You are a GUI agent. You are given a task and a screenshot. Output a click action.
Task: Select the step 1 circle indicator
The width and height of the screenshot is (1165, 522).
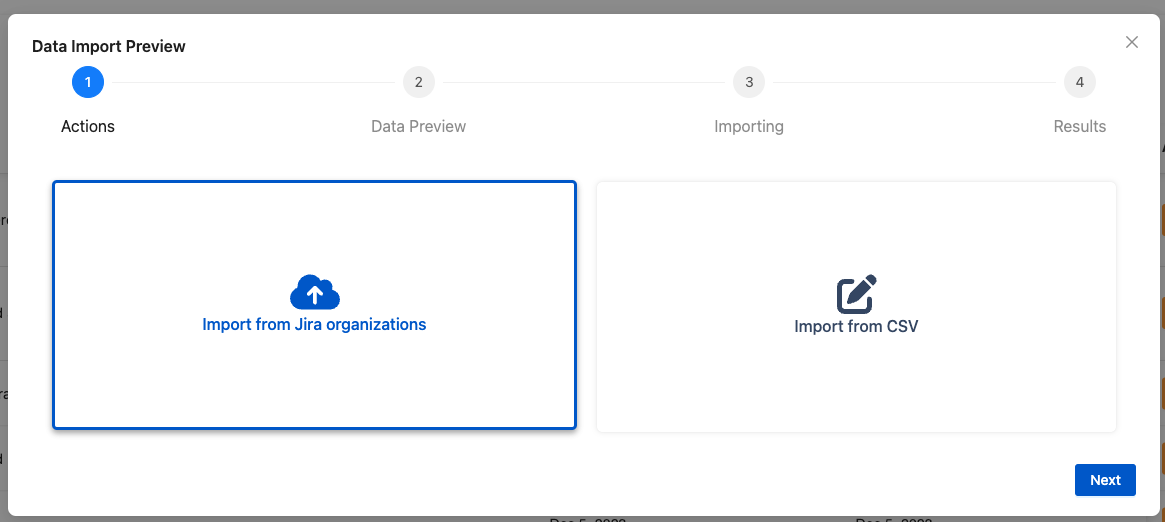(x=88, y=82)
